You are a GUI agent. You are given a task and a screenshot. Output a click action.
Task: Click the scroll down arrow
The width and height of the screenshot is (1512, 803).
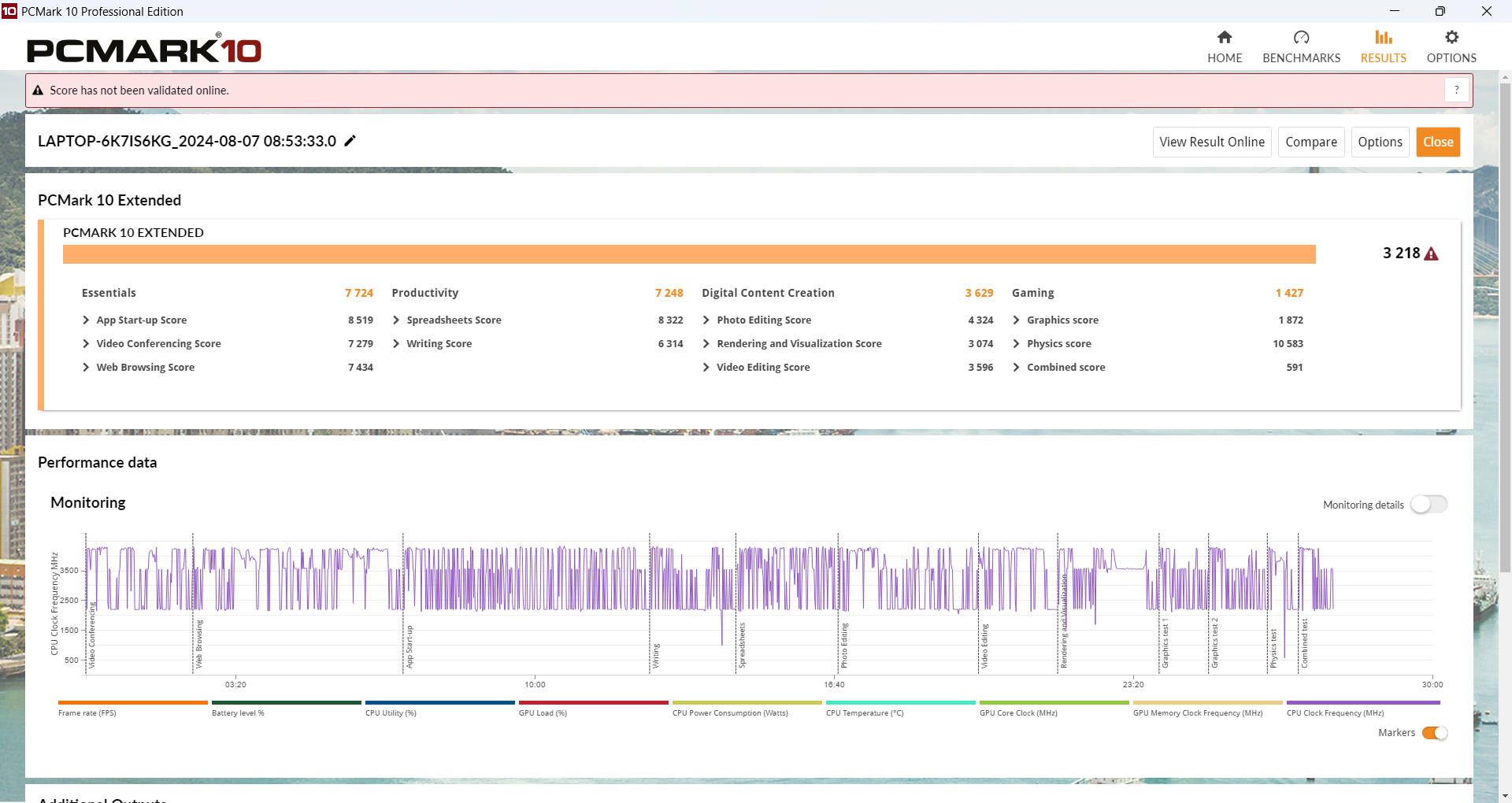(x=1505, y=796)
